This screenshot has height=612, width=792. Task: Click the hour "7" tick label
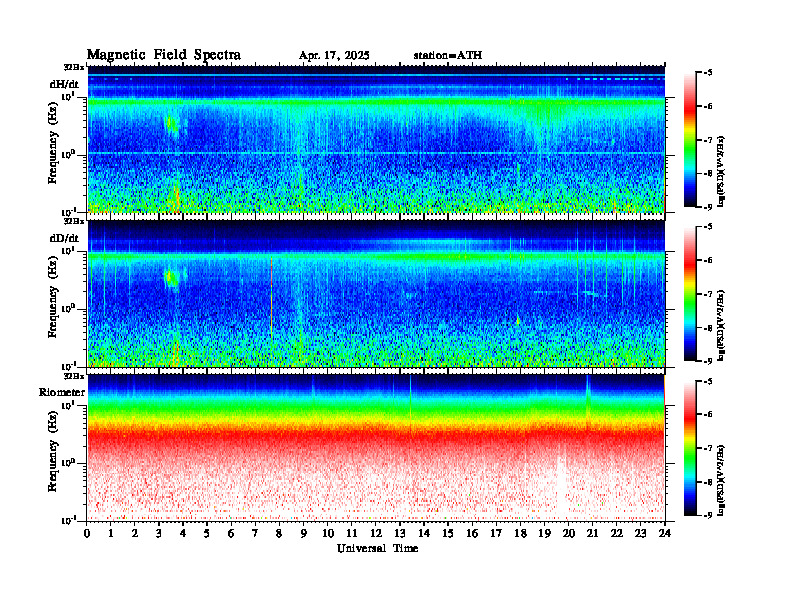pyautogui.click(x=256, y=533)
